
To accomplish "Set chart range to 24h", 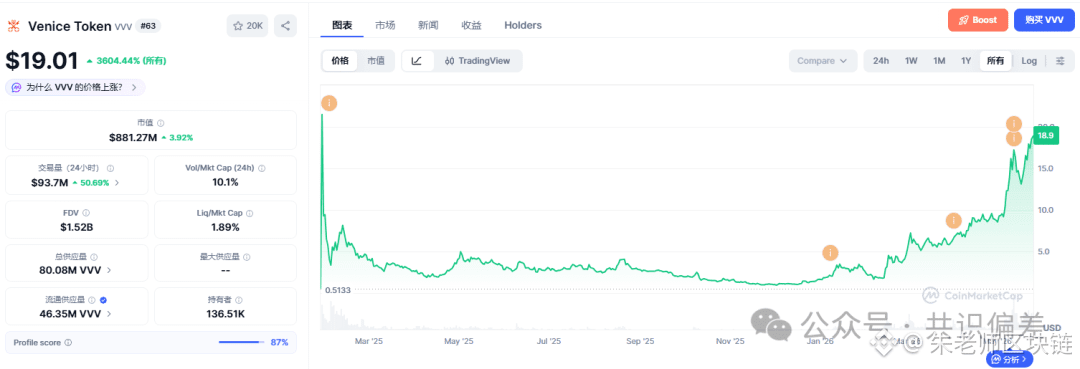I will [881, 61].
